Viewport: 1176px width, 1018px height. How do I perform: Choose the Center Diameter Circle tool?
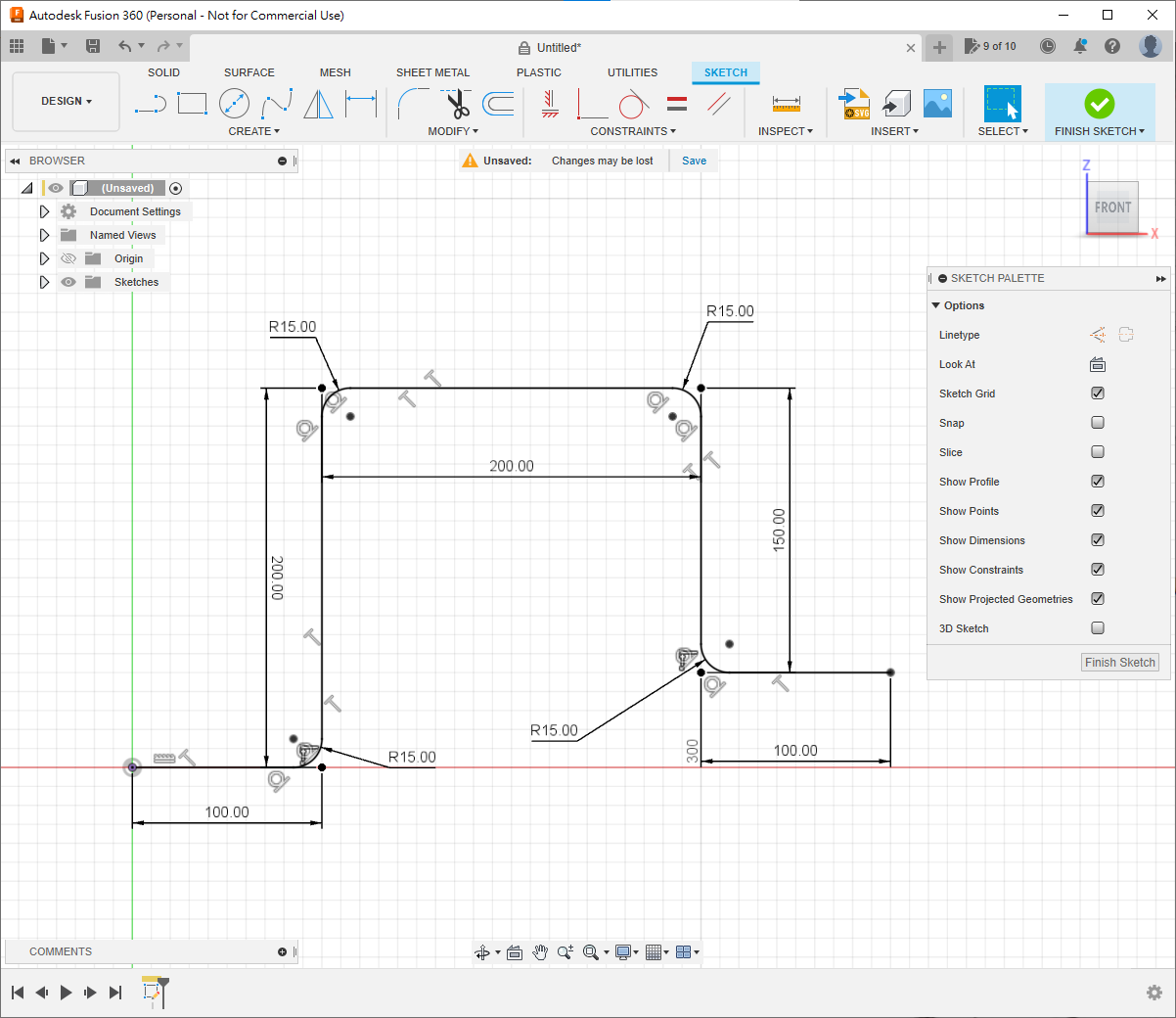234,104
